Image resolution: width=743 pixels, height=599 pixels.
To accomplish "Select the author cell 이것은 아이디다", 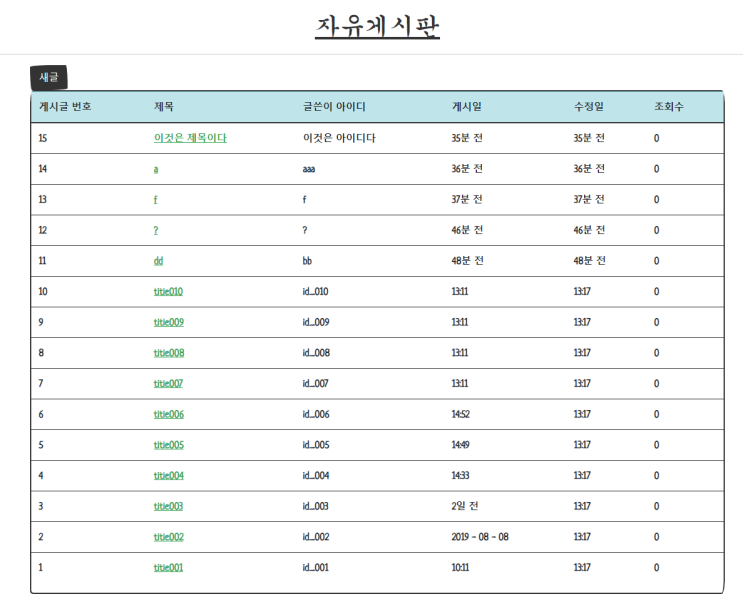I will click(339, 138).
